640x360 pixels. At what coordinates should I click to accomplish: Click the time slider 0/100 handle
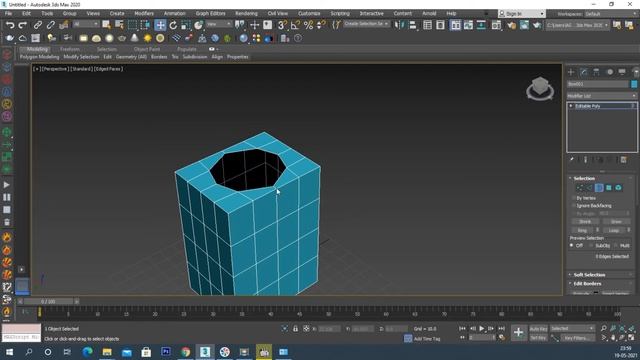[x=48, y=302]
